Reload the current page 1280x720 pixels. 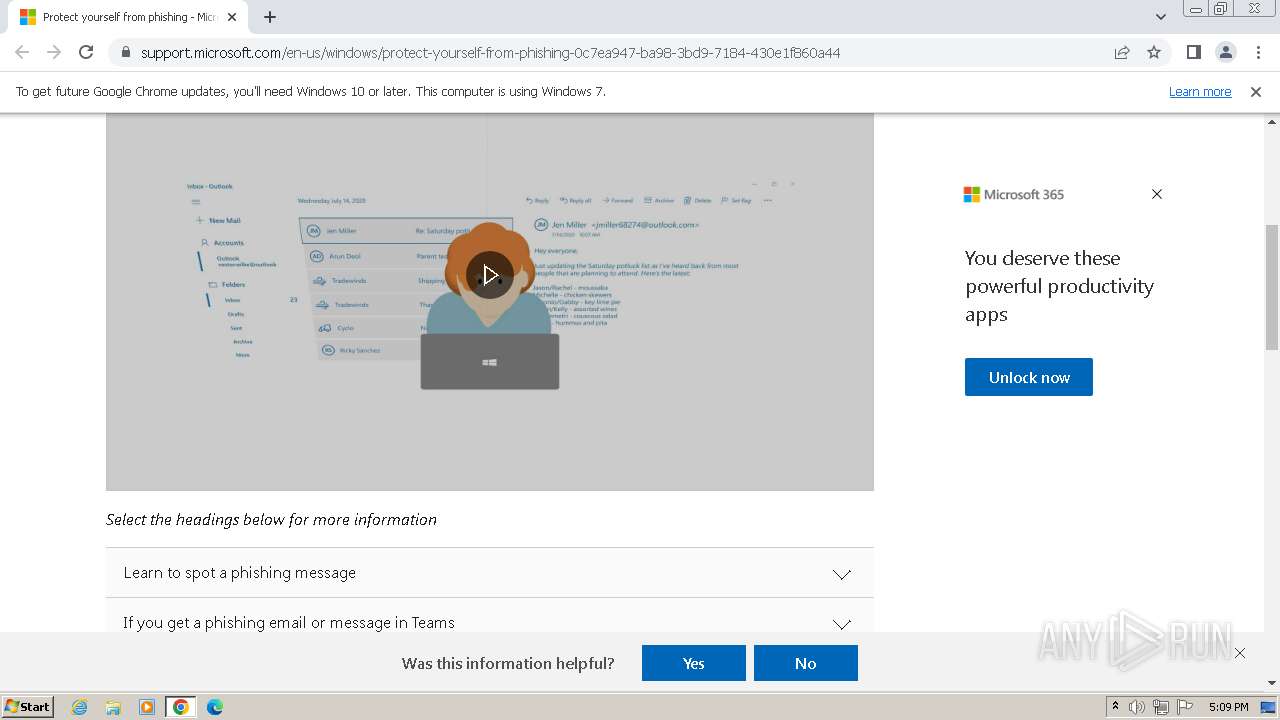click(86, 52)
